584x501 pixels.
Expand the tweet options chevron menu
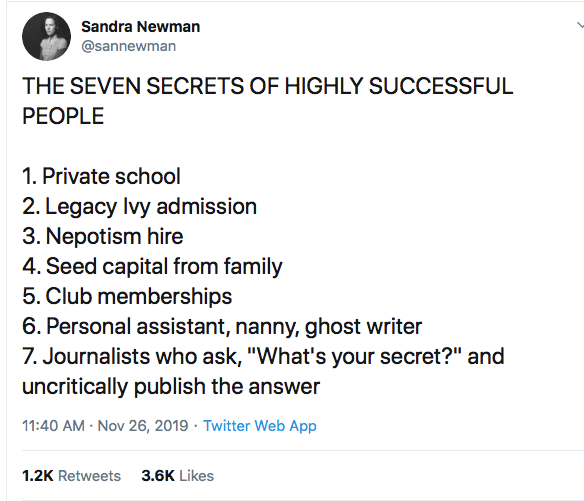[580, 25]
